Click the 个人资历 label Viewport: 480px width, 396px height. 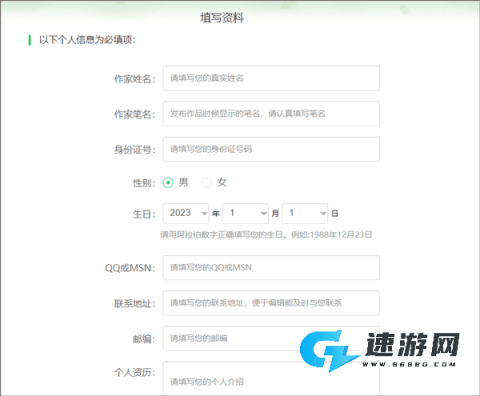(135, 372)
